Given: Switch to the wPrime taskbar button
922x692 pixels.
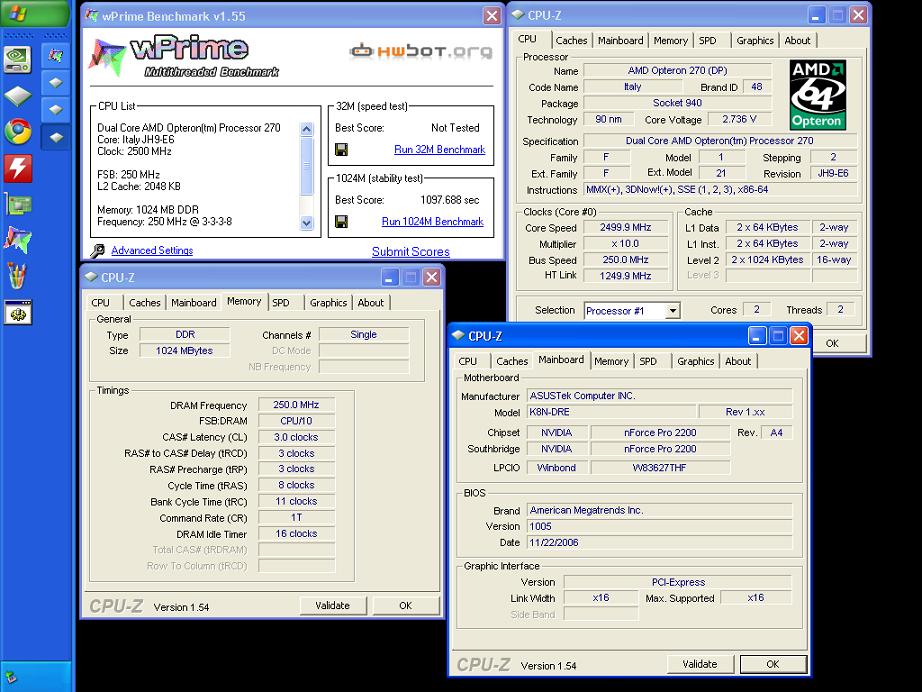Looking at the screenshot, I should [x=55, y=56].
